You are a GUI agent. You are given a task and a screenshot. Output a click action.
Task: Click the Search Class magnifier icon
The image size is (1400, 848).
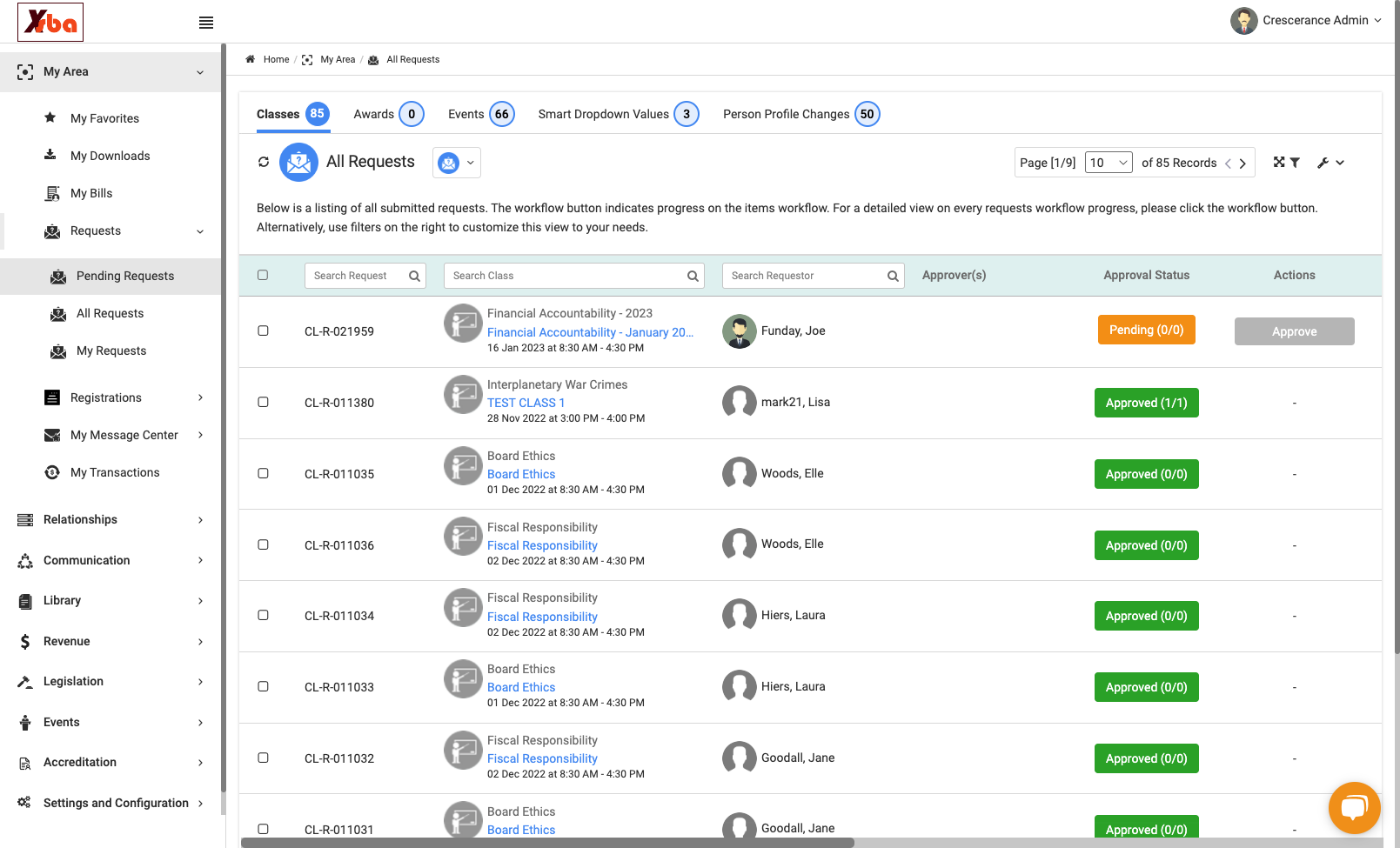[x=693, y=276]
